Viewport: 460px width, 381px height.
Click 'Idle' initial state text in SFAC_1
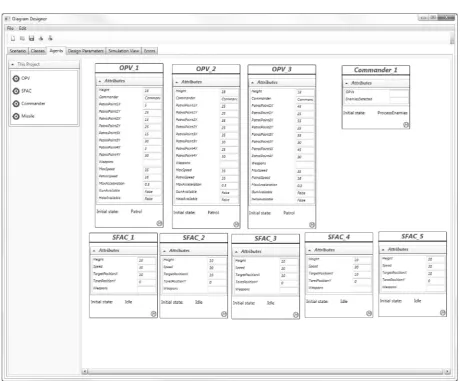coord(128,302)
